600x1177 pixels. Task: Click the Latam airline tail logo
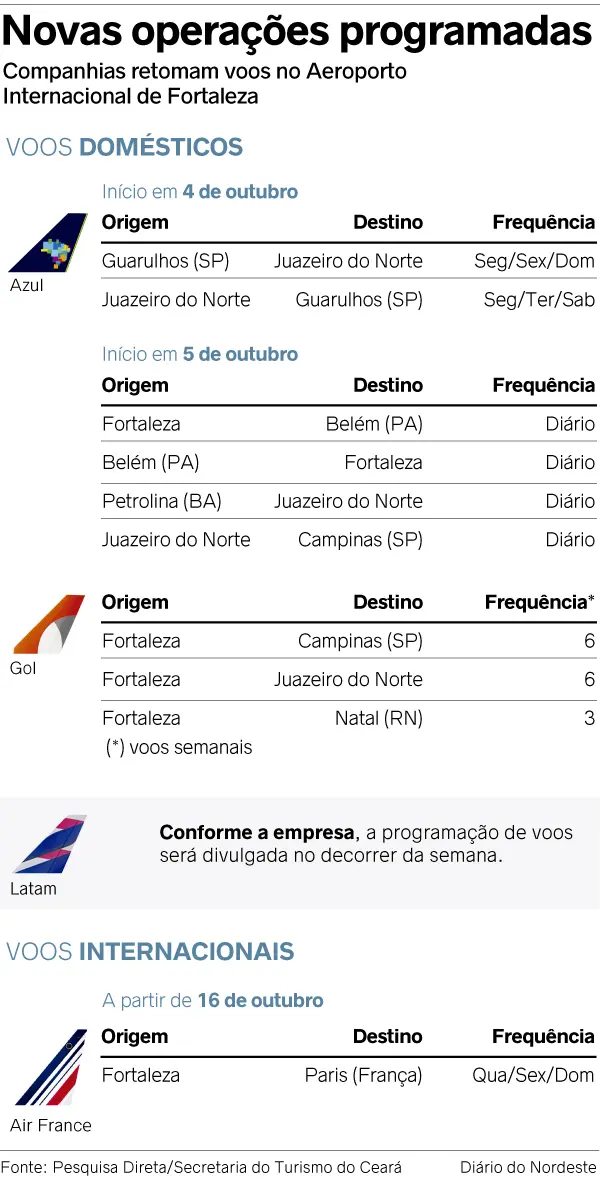pos(50,845)
